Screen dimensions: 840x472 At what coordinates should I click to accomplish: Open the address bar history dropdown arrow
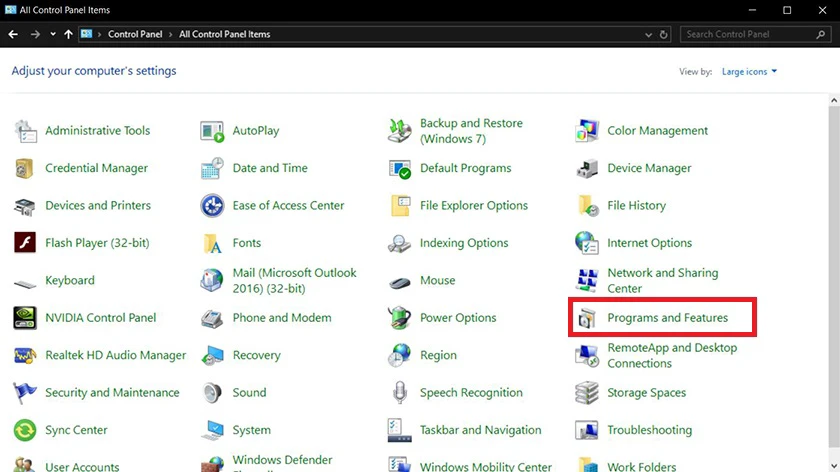point(648,34)
